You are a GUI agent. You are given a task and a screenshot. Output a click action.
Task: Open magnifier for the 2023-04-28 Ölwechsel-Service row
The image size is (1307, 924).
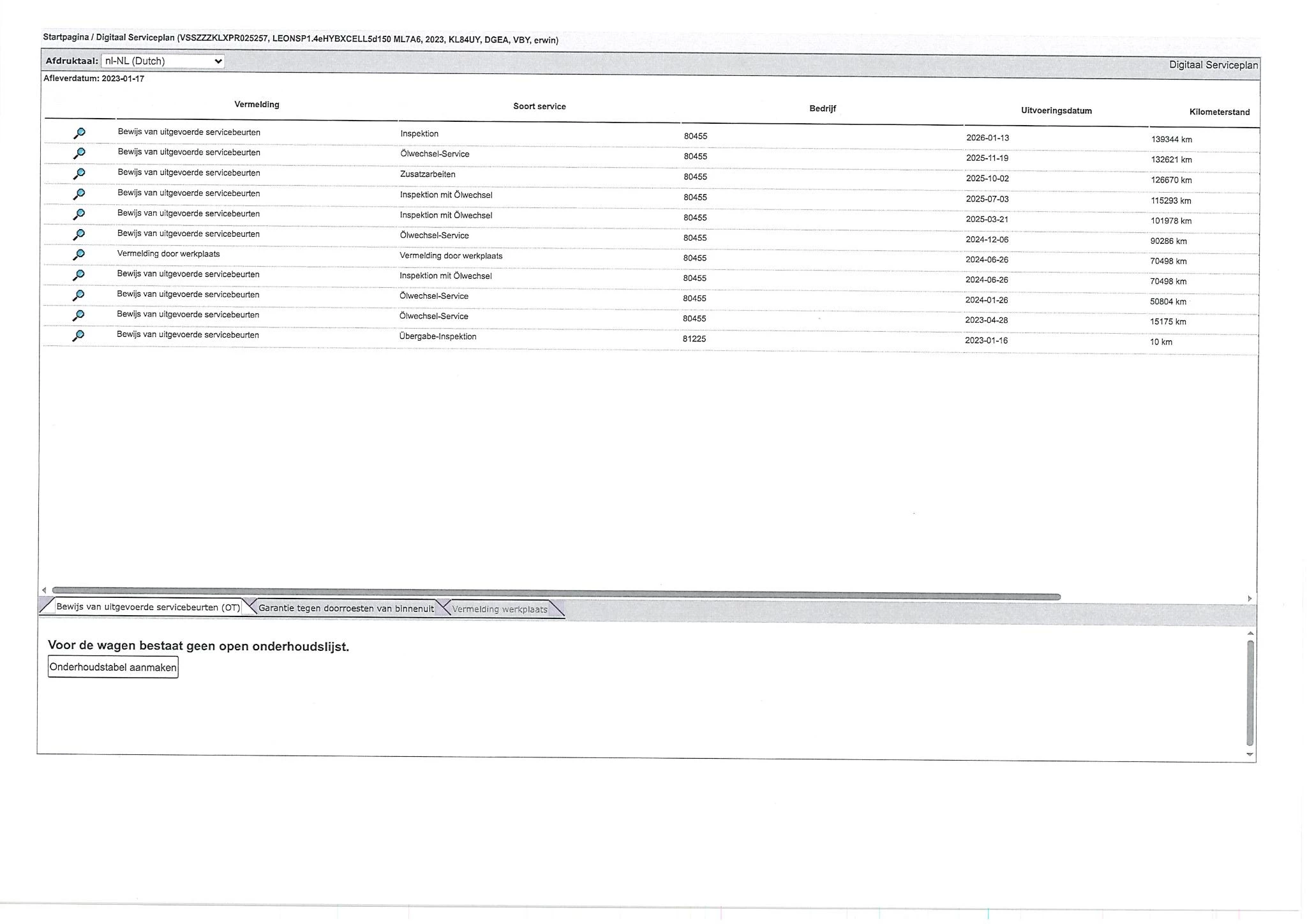(78, 315)
